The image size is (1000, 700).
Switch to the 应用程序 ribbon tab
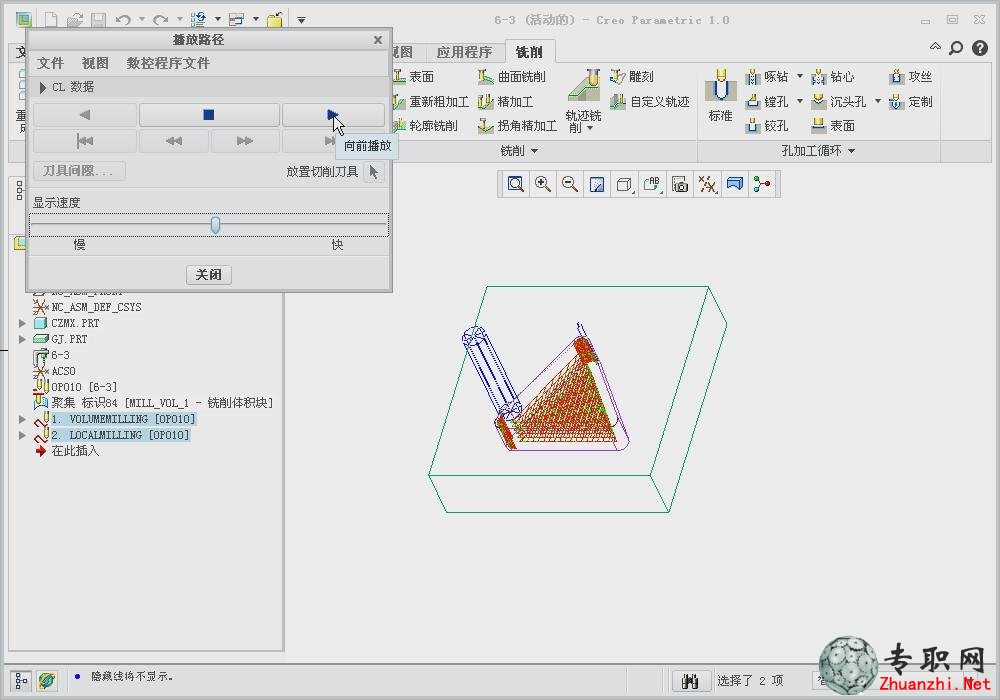pos(464,52)
